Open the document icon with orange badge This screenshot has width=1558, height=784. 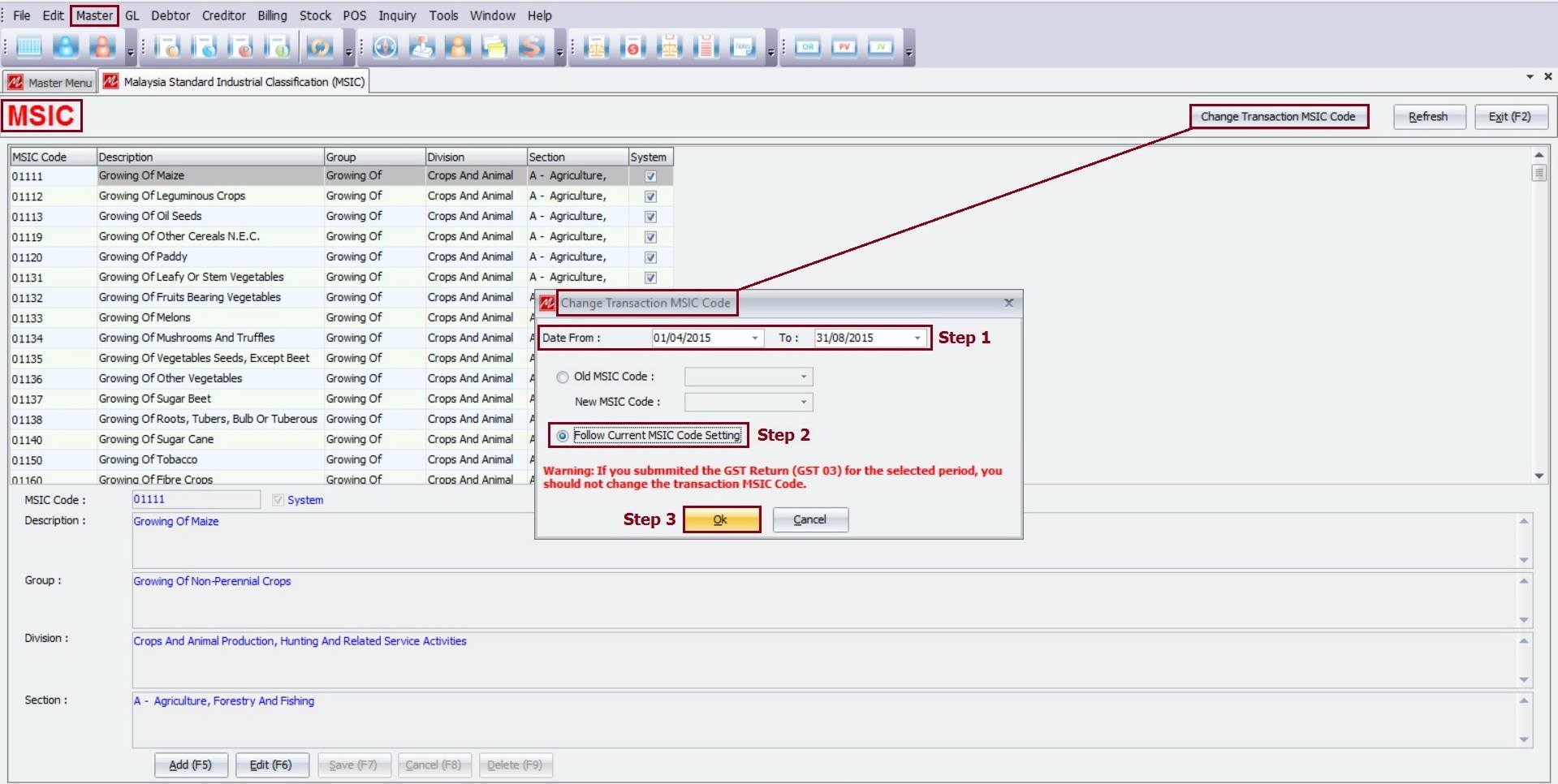point(169,47)
